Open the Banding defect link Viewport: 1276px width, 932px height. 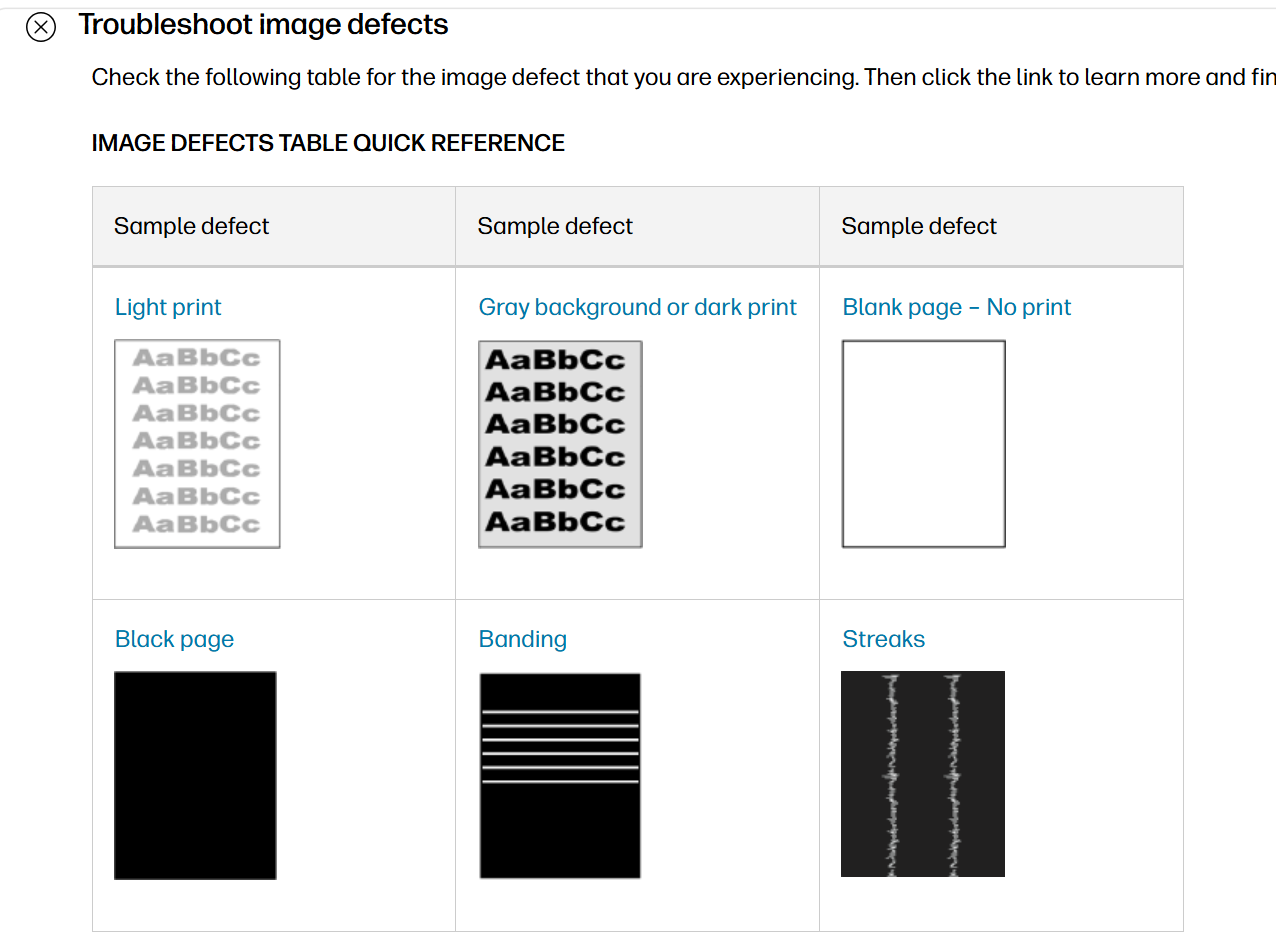523,639
